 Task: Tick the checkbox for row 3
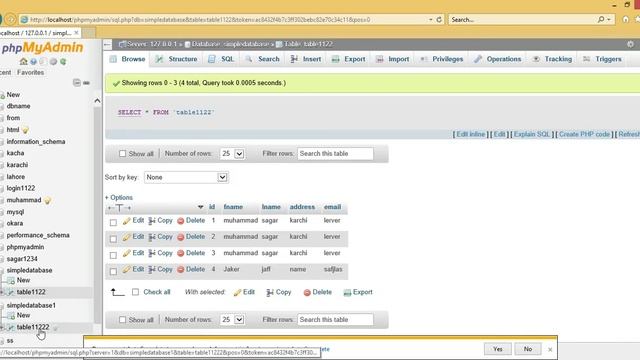coord(113,255)
